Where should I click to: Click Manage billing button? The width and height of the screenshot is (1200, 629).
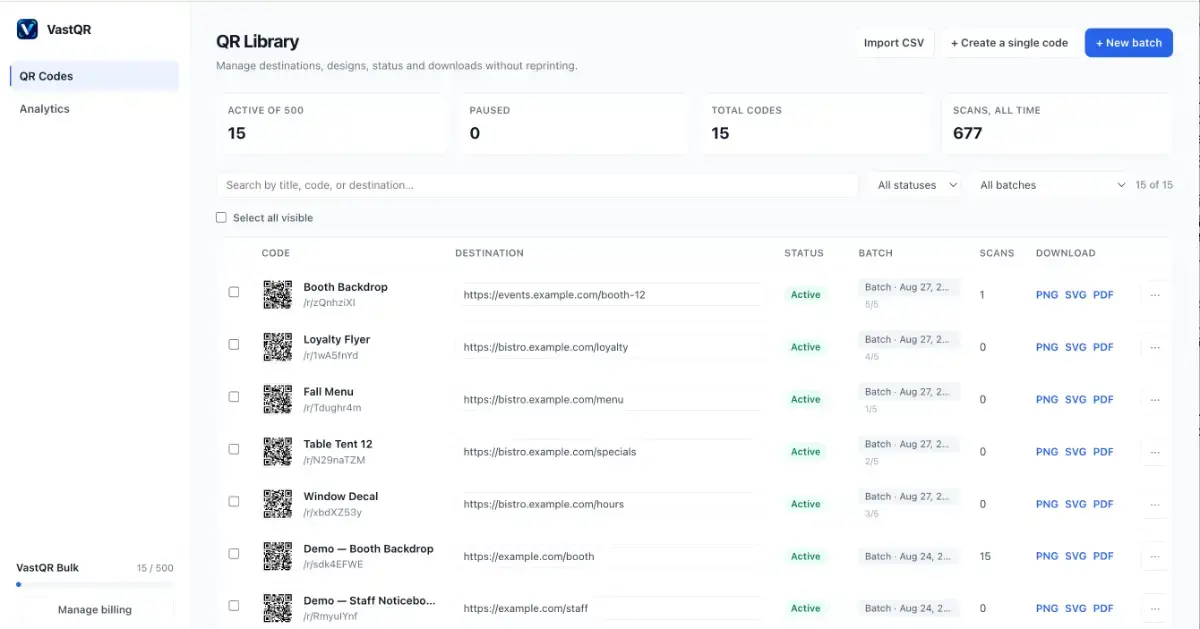pyautogui.click(x=95, y=609)
